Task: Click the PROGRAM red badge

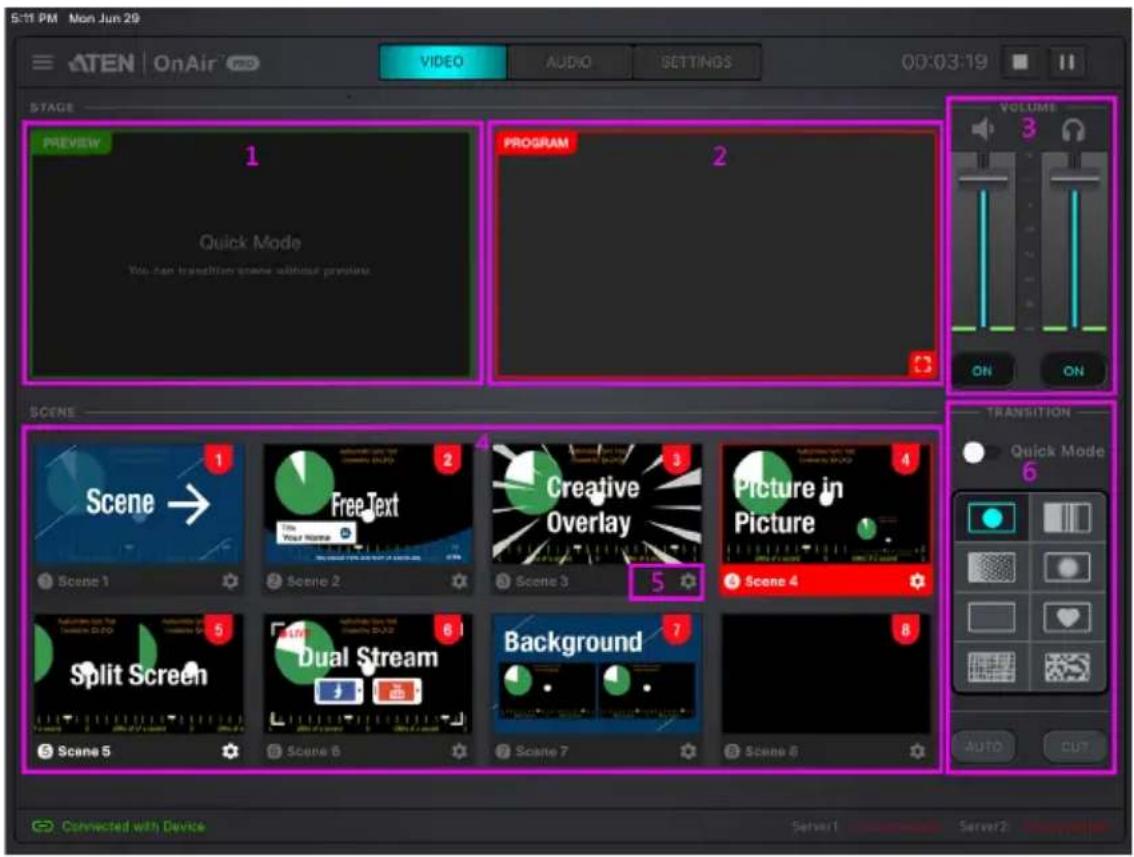Action: pyautogui.click(x=536, y=143)
